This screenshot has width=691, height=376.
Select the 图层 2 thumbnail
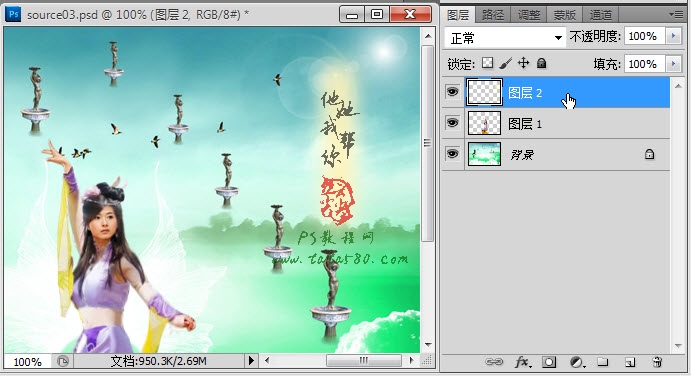484,92
